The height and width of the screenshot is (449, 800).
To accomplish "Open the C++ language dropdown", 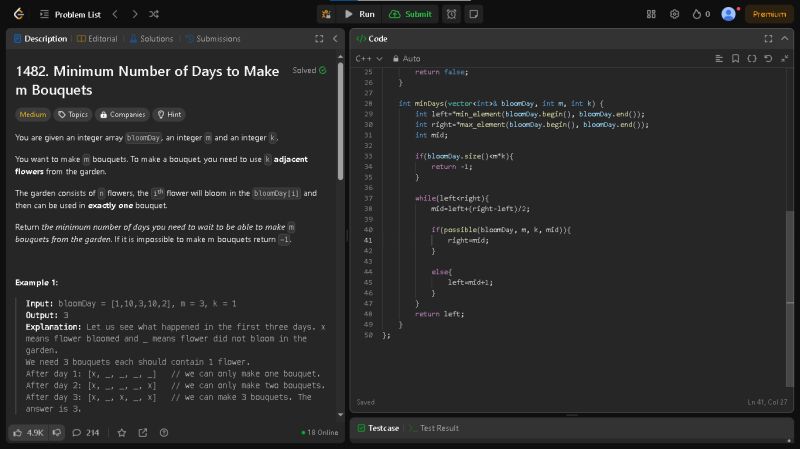I will (x=369, y=58).
